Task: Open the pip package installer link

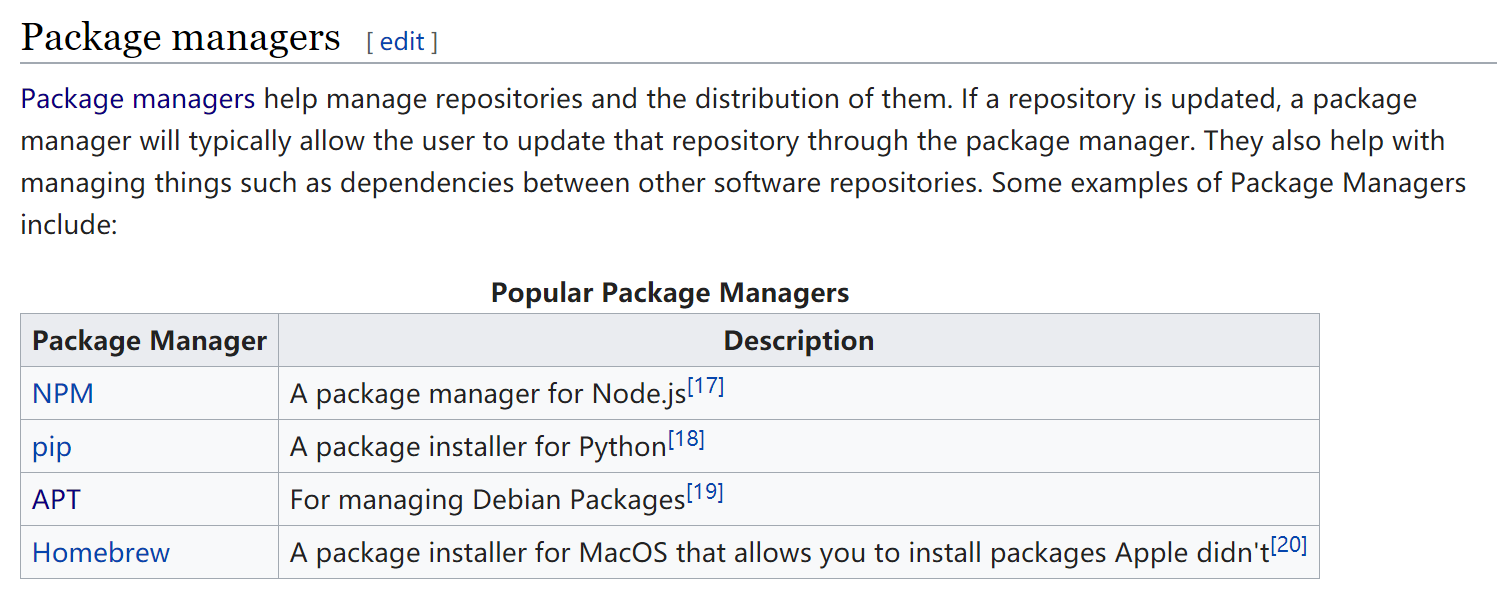Action: (x=51, y=447)
